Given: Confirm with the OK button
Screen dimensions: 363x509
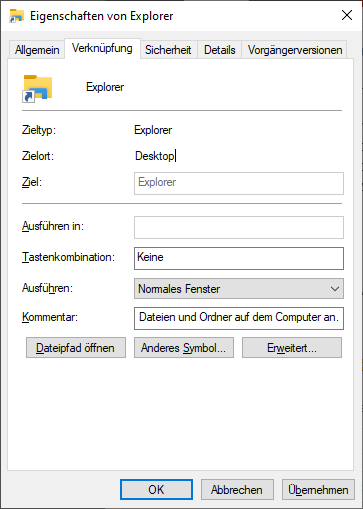Looking at the screenshot, I should (156, 490).
